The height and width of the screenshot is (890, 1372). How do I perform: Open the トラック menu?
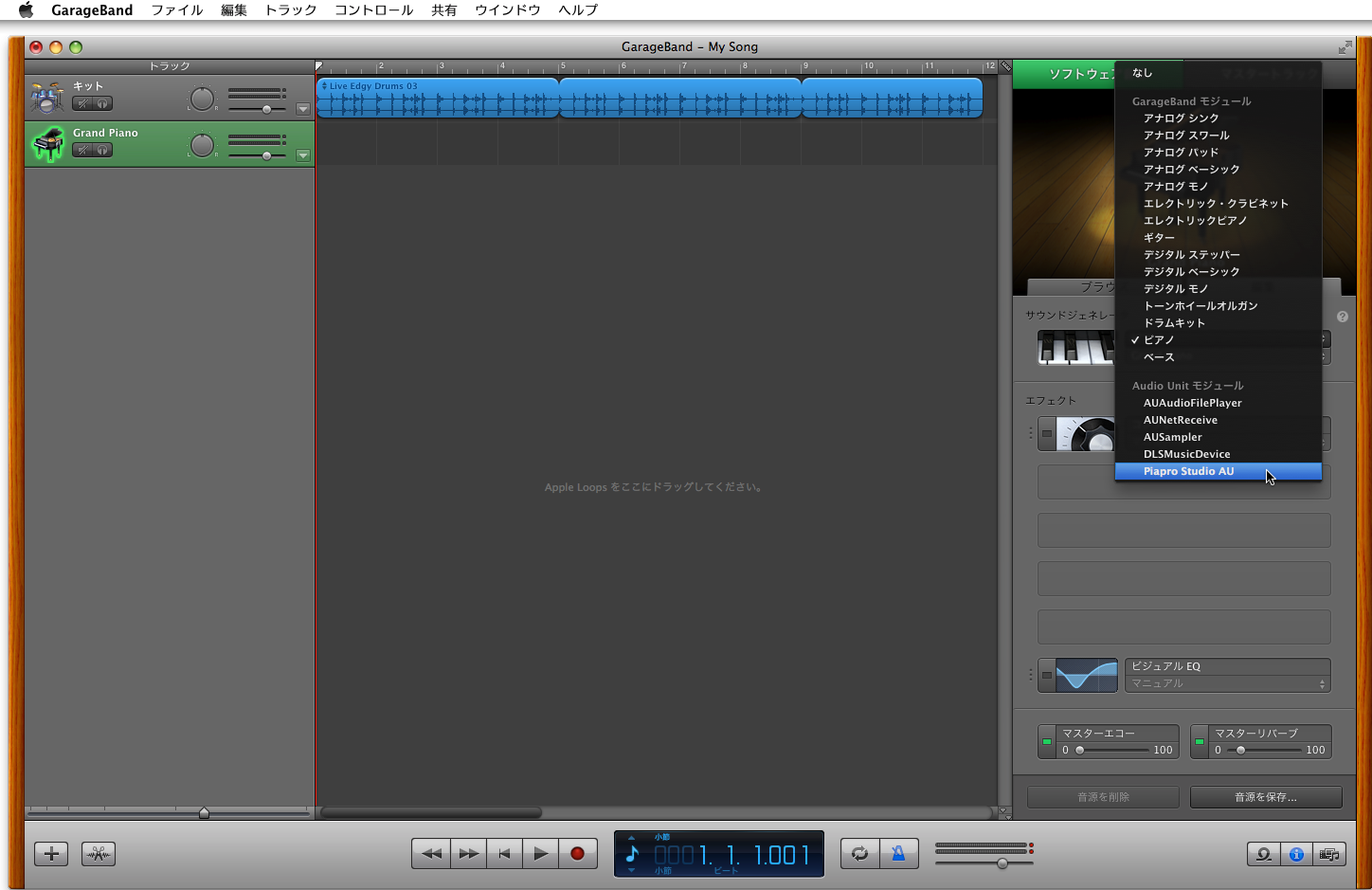click(291, 10)
